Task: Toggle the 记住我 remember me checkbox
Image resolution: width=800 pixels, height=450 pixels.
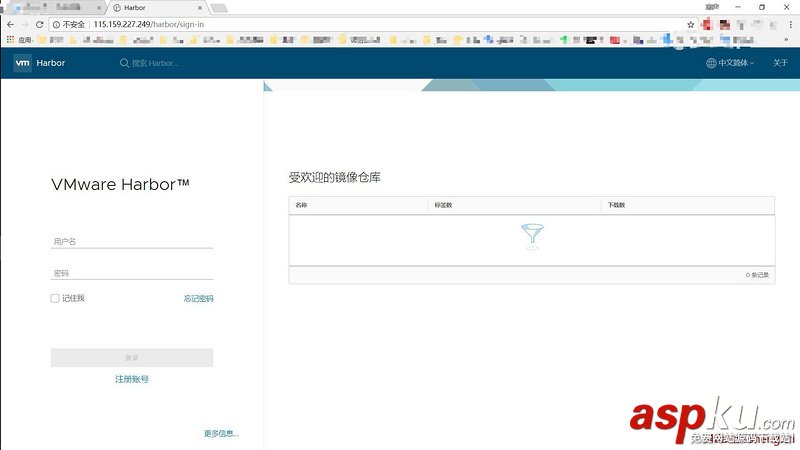Action: (x=55, y=298)
